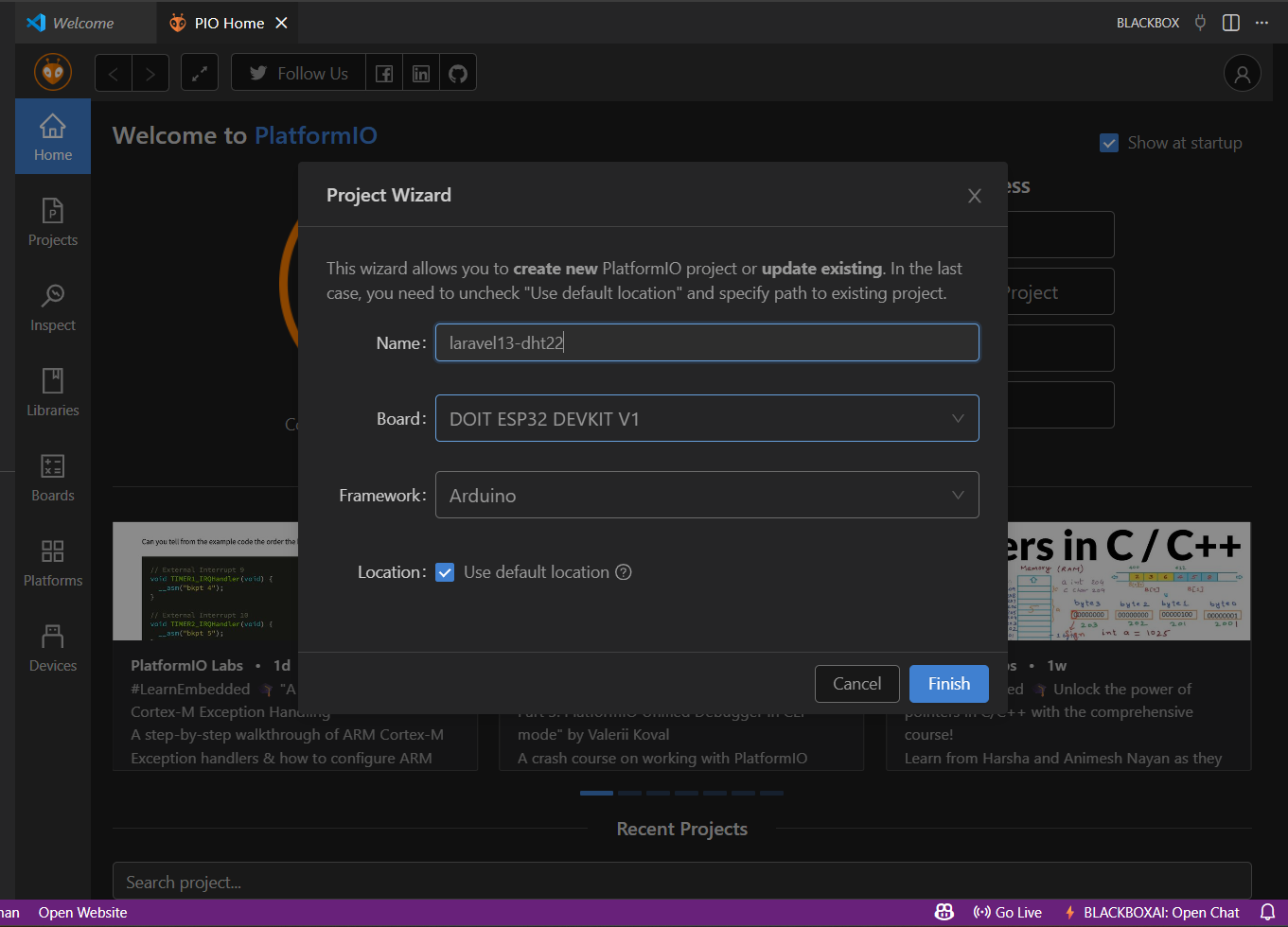
Task: Click the Pointers in C/C++ thumbnail
Action: tap(1128, 581)
